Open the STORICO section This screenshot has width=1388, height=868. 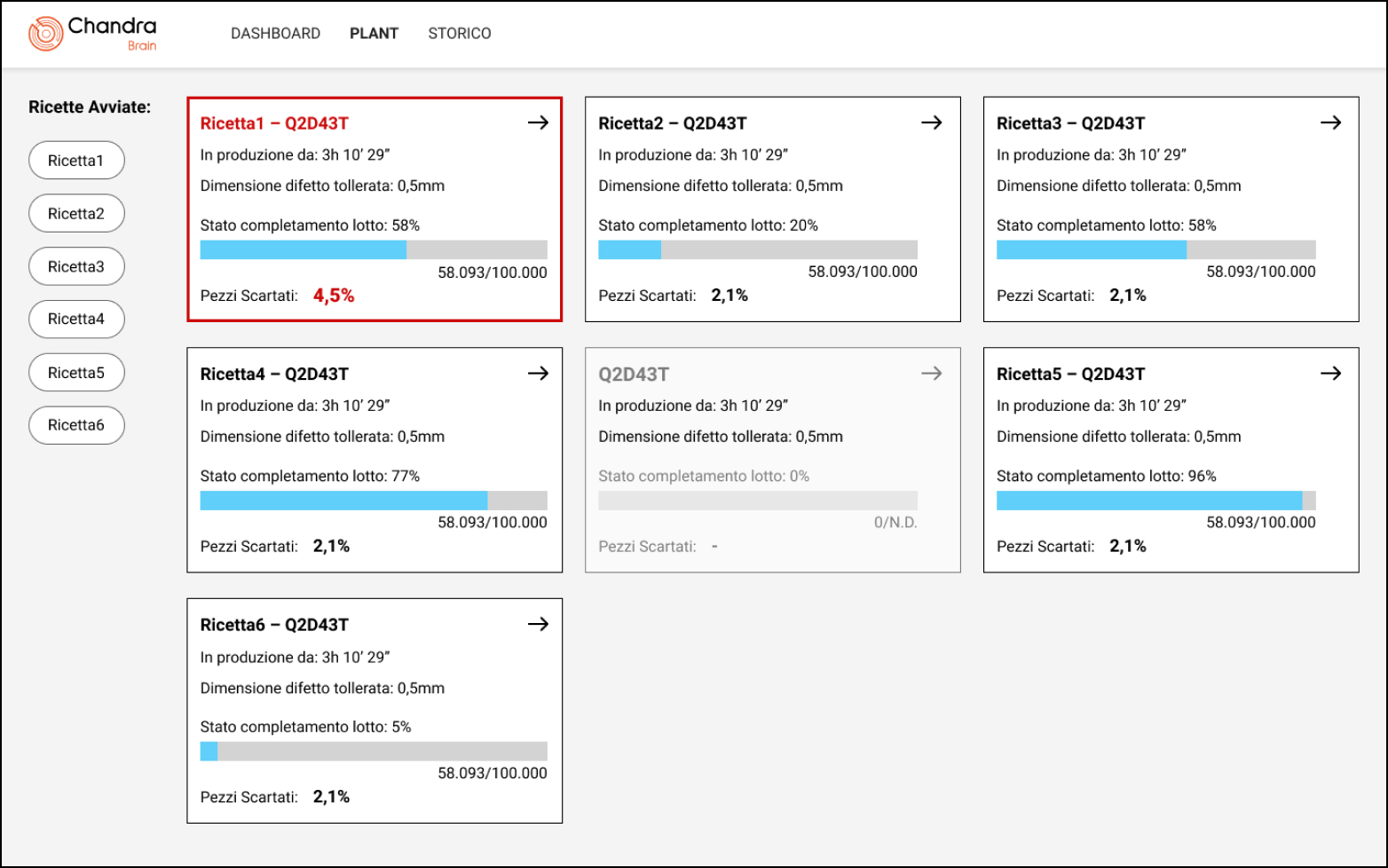click(x=459, y=33)
